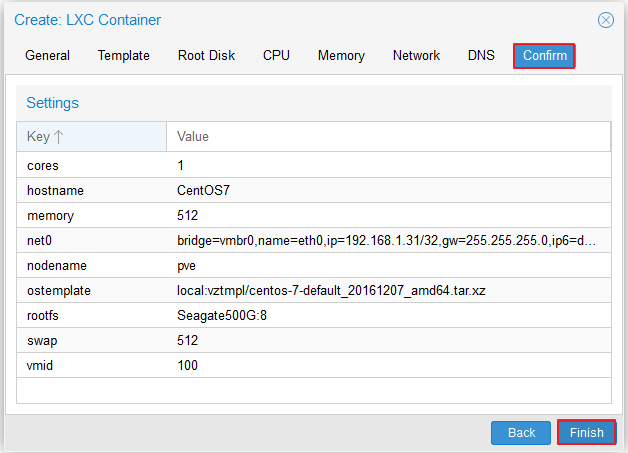Select the vmid 100 row
628x453 pixels.
click(314, 365)
